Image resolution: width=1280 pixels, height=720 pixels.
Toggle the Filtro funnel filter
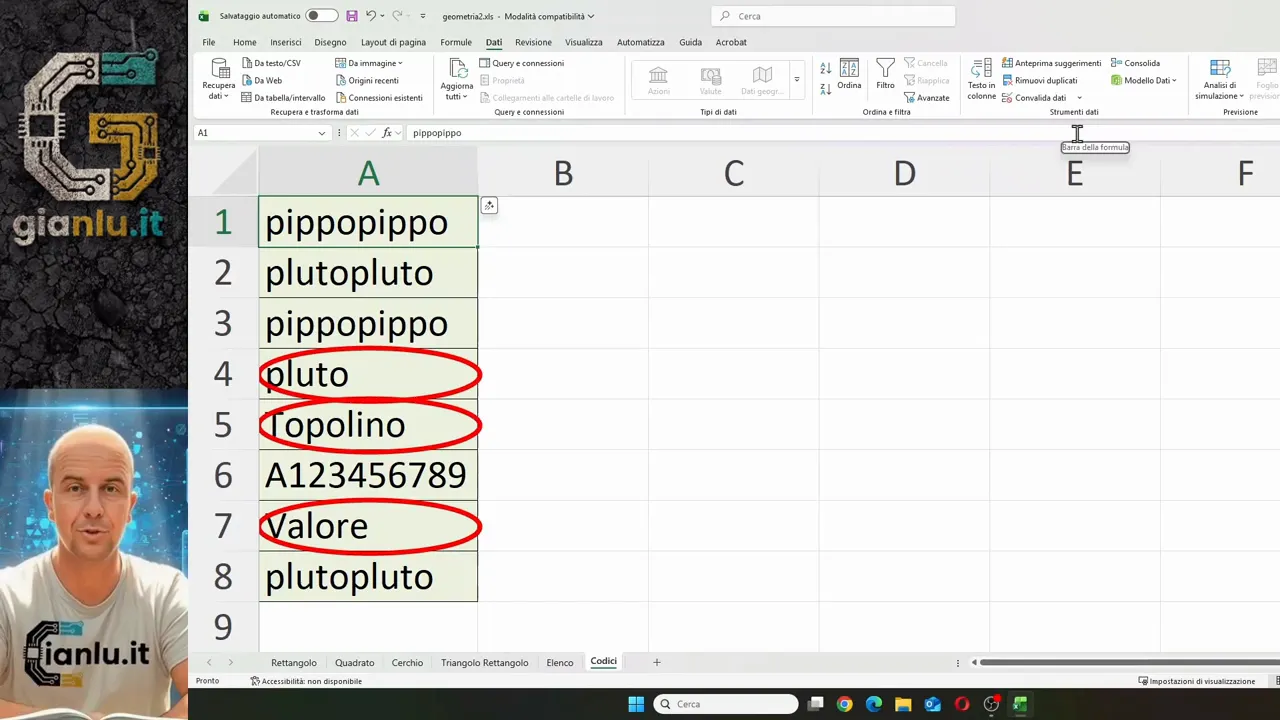pos(885,75)
